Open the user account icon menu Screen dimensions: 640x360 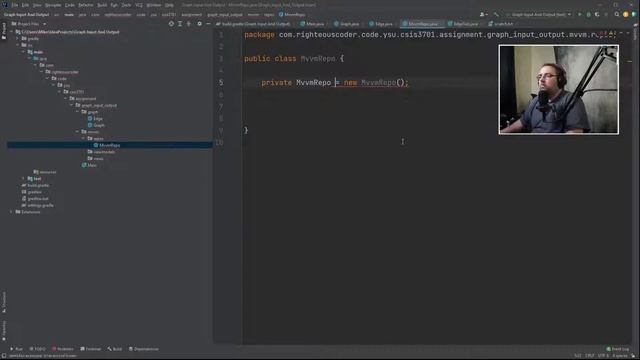coord(484,14)
